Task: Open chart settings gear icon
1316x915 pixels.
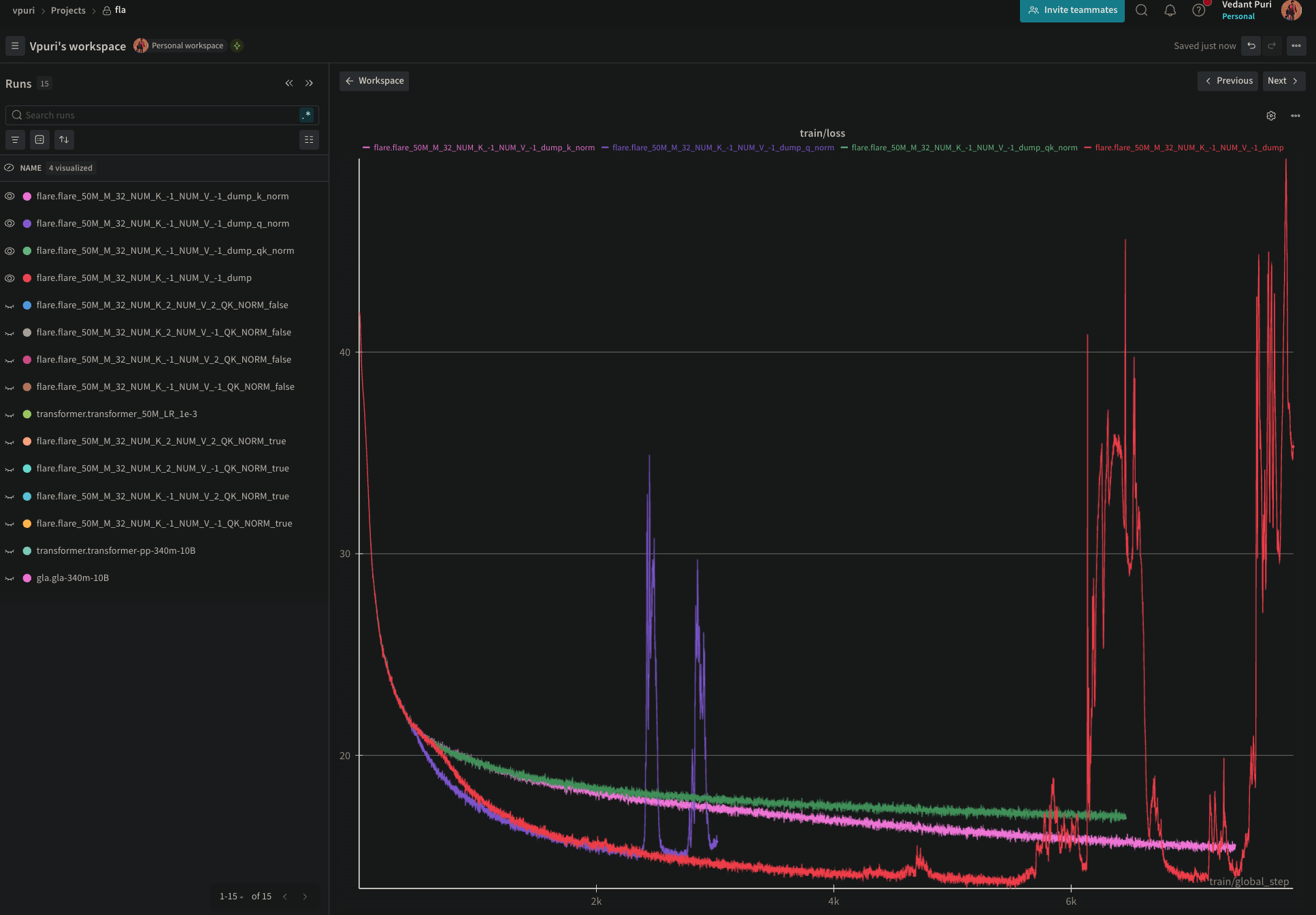Action: (1271, 116)
